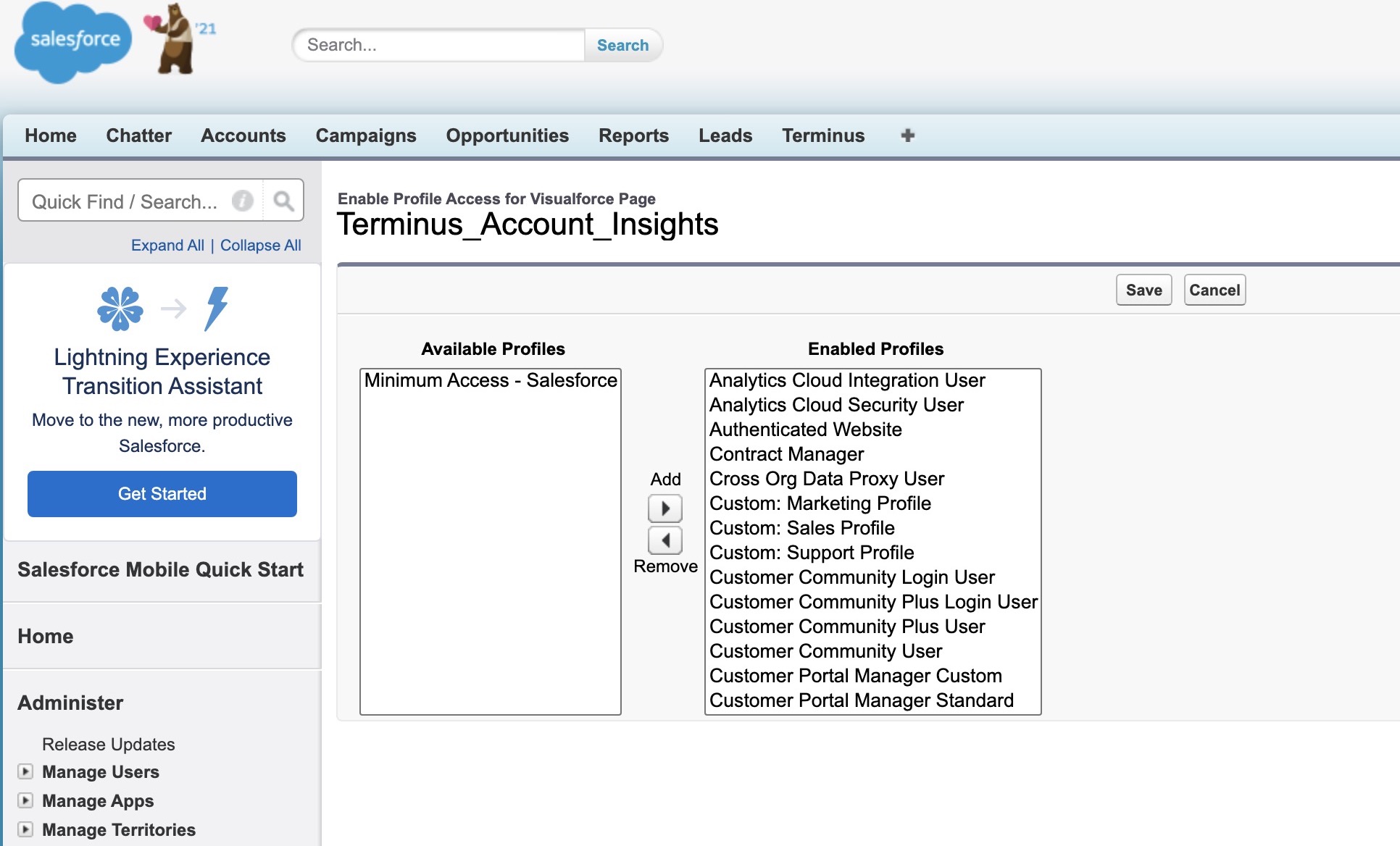Click the Save button

point(1143,290)
